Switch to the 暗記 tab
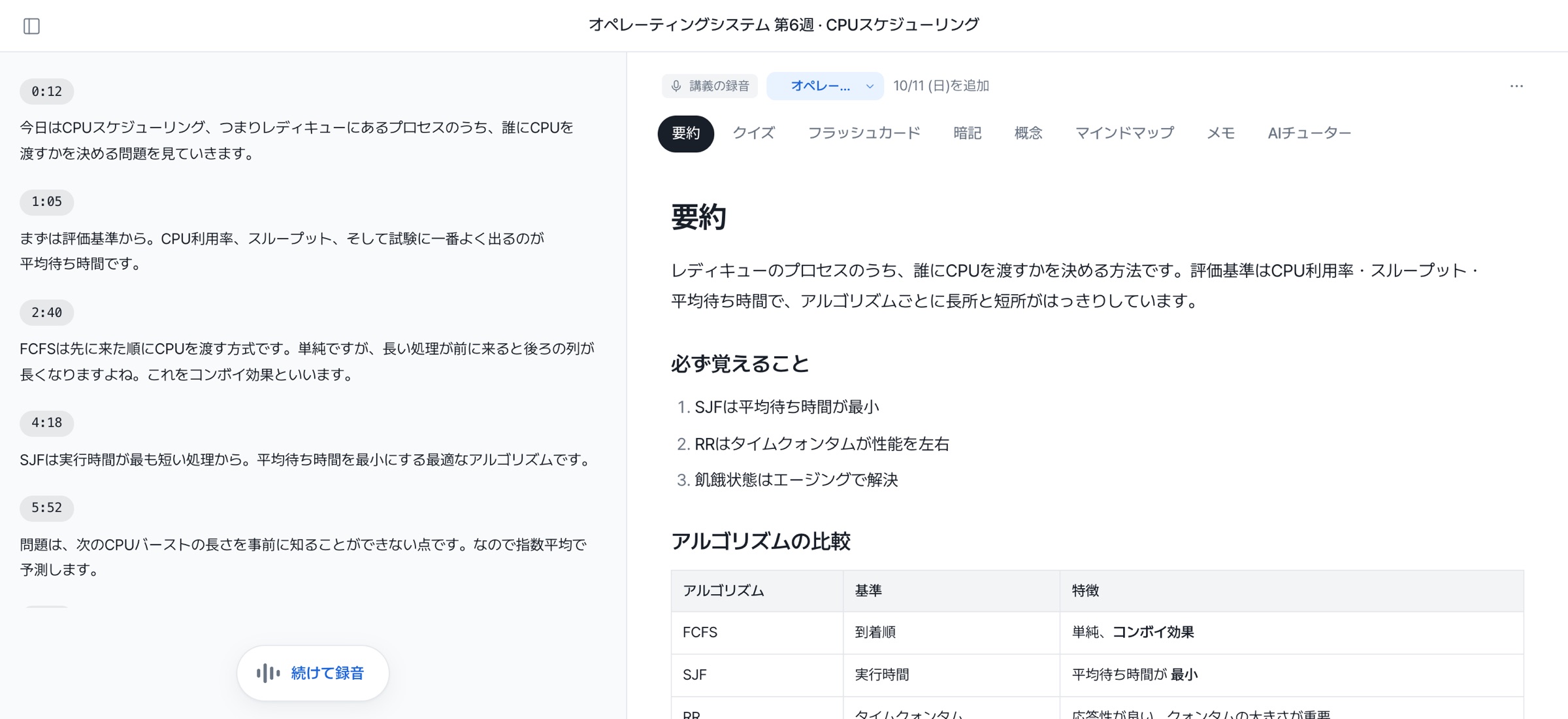Screen dimensions: 1568x719 (967, 133)
